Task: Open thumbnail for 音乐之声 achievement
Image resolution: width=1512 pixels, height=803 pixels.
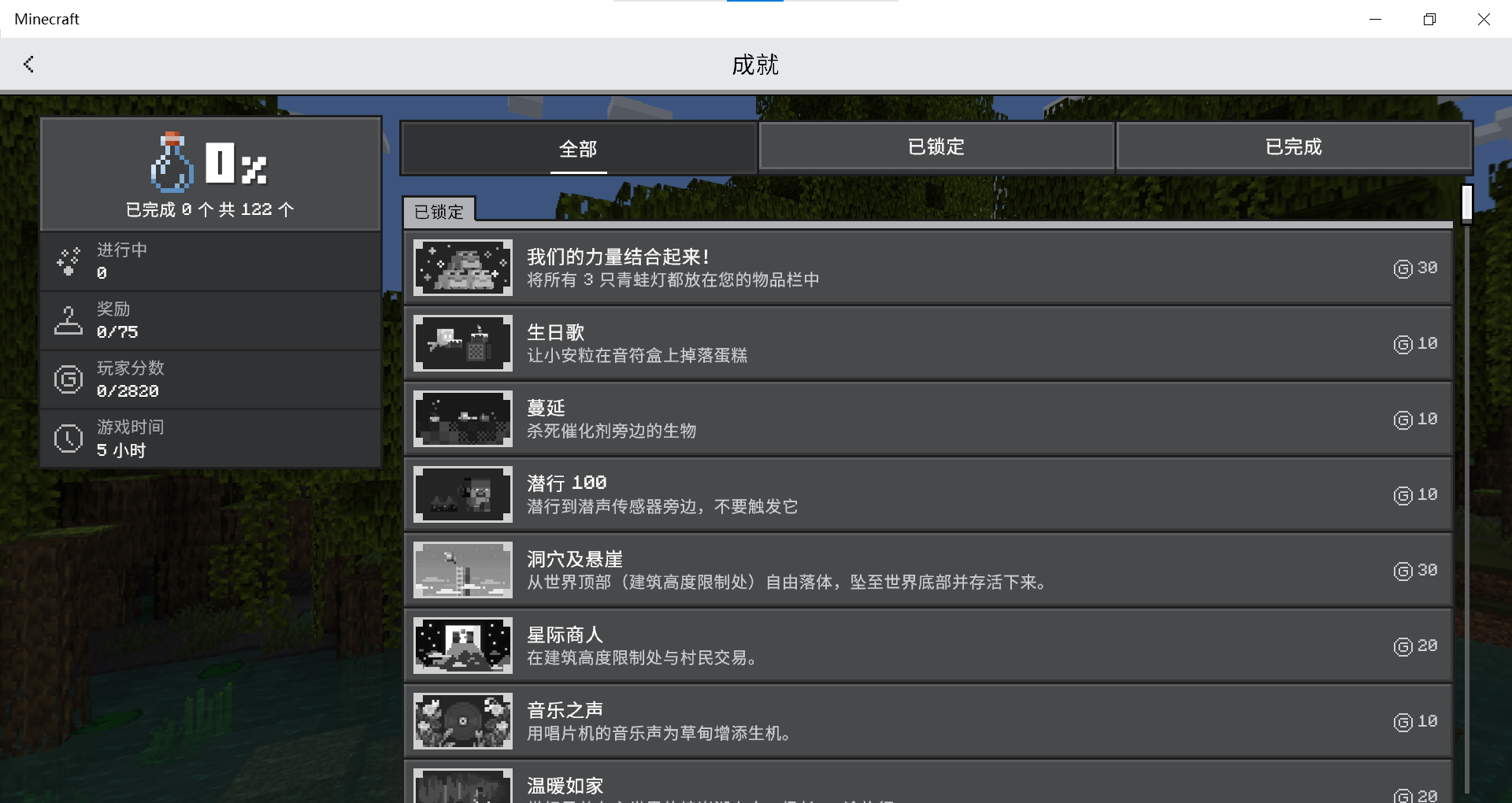Action: [x=463, y=721]
